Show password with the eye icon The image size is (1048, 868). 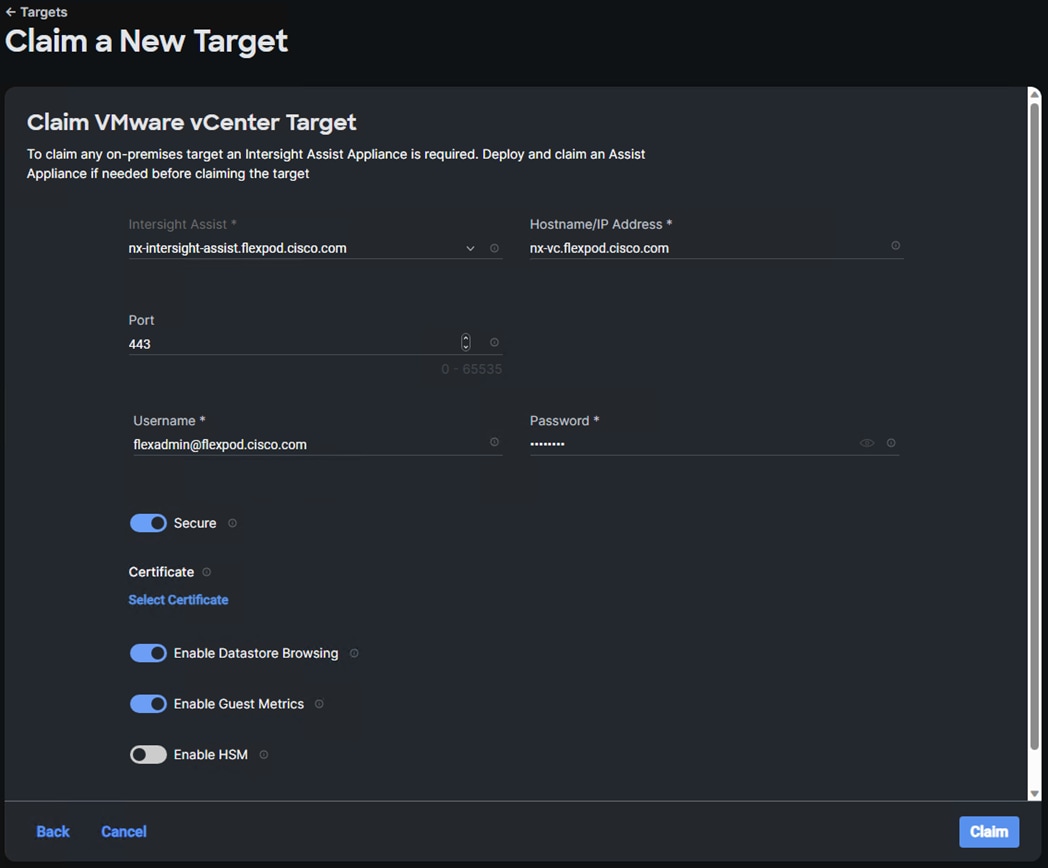click(x=867, y=443)
